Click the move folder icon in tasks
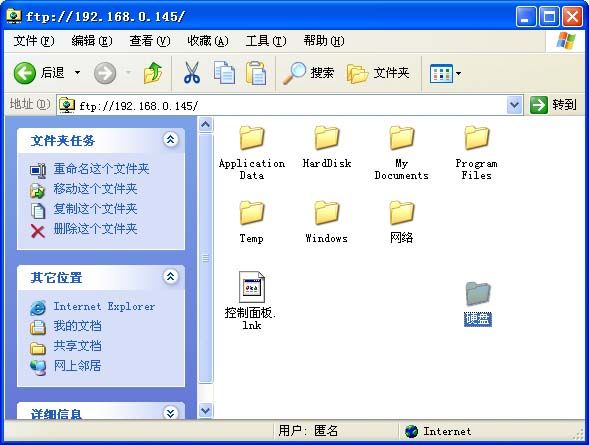The height and width of the screenshot is (445, 589). point(38,191)
